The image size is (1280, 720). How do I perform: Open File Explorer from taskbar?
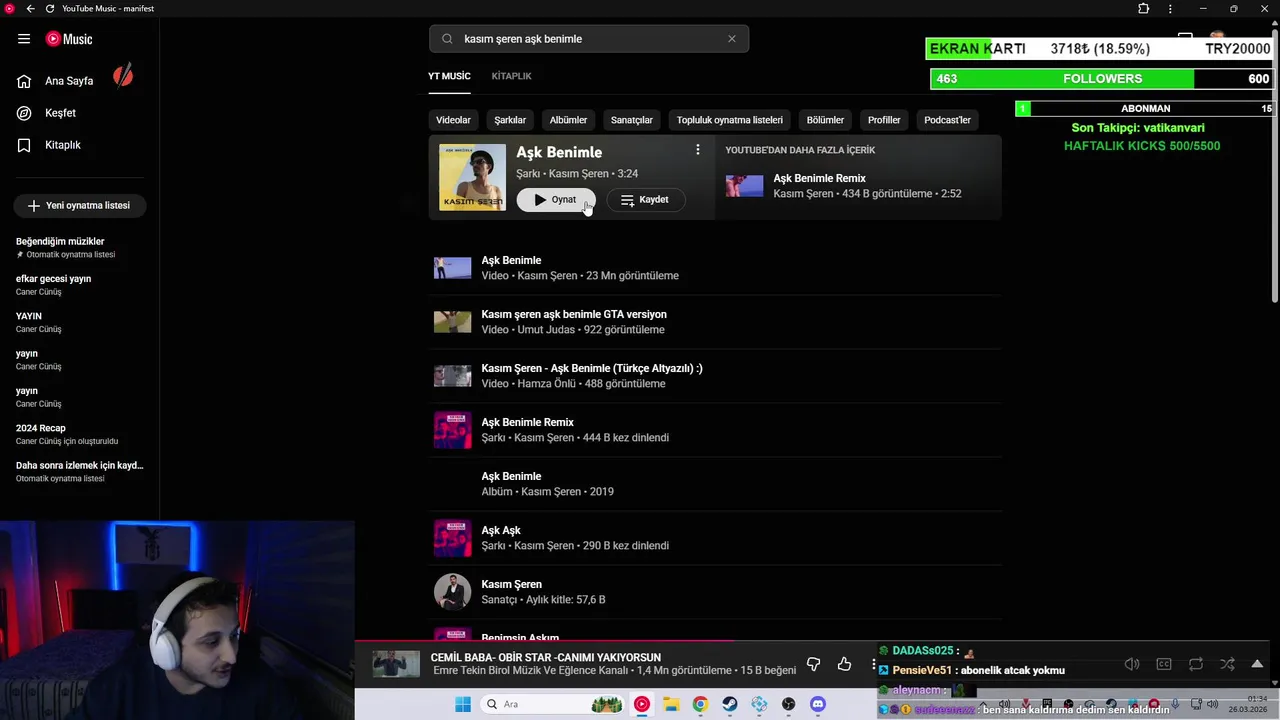pyautogui.click(x=671, y=704)
